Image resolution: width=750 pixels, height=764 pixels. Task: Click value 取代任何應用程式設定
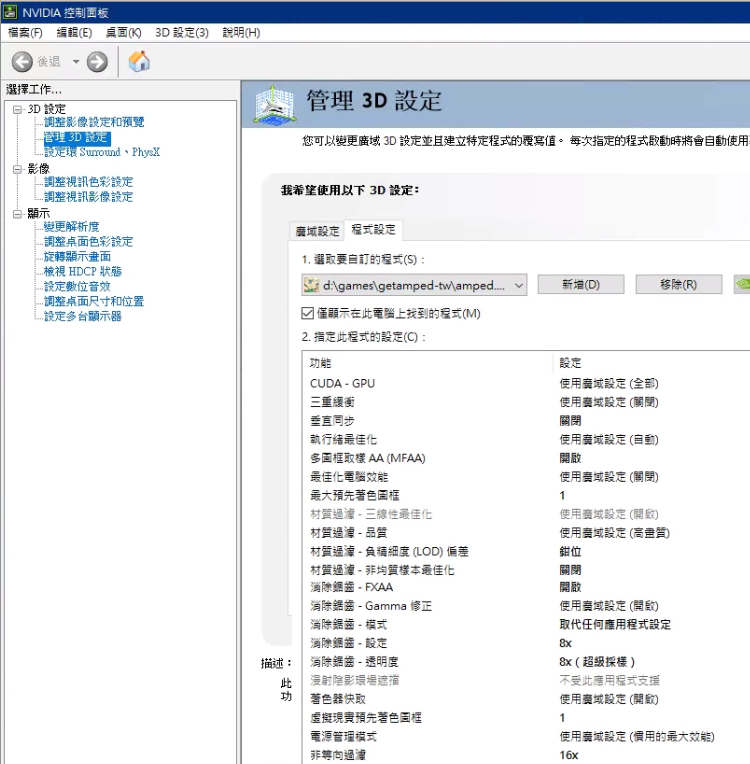point(615,625)
